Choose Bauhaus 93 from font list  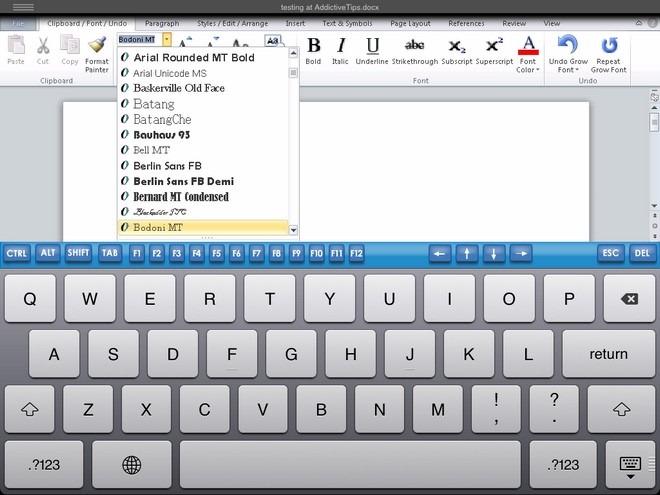tap(161, 134)
